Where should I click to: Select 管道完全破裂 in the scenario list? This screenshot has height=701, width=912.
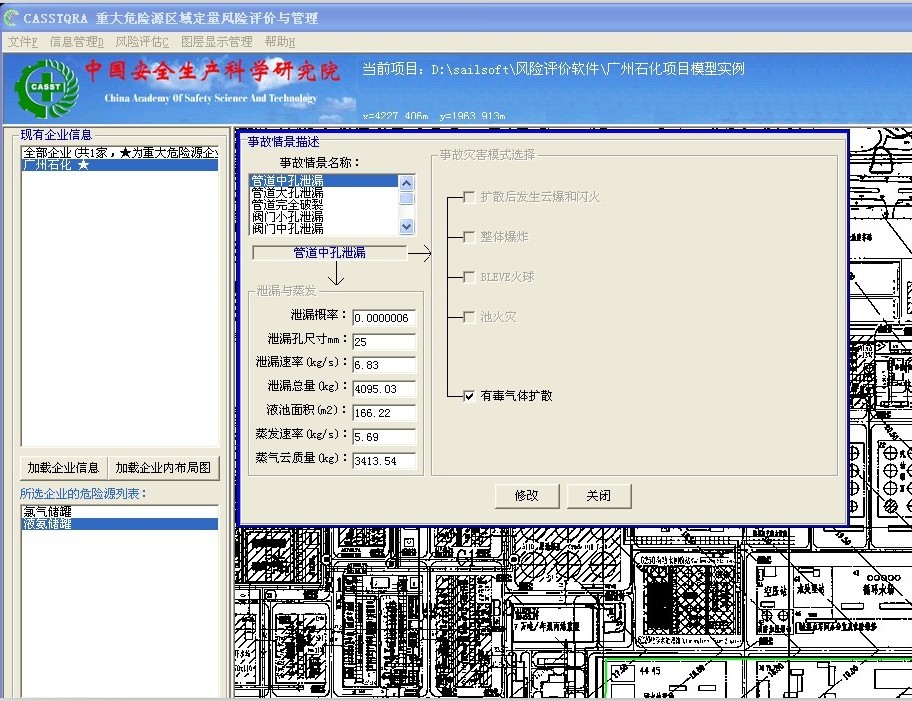click(x=287, y=204)
